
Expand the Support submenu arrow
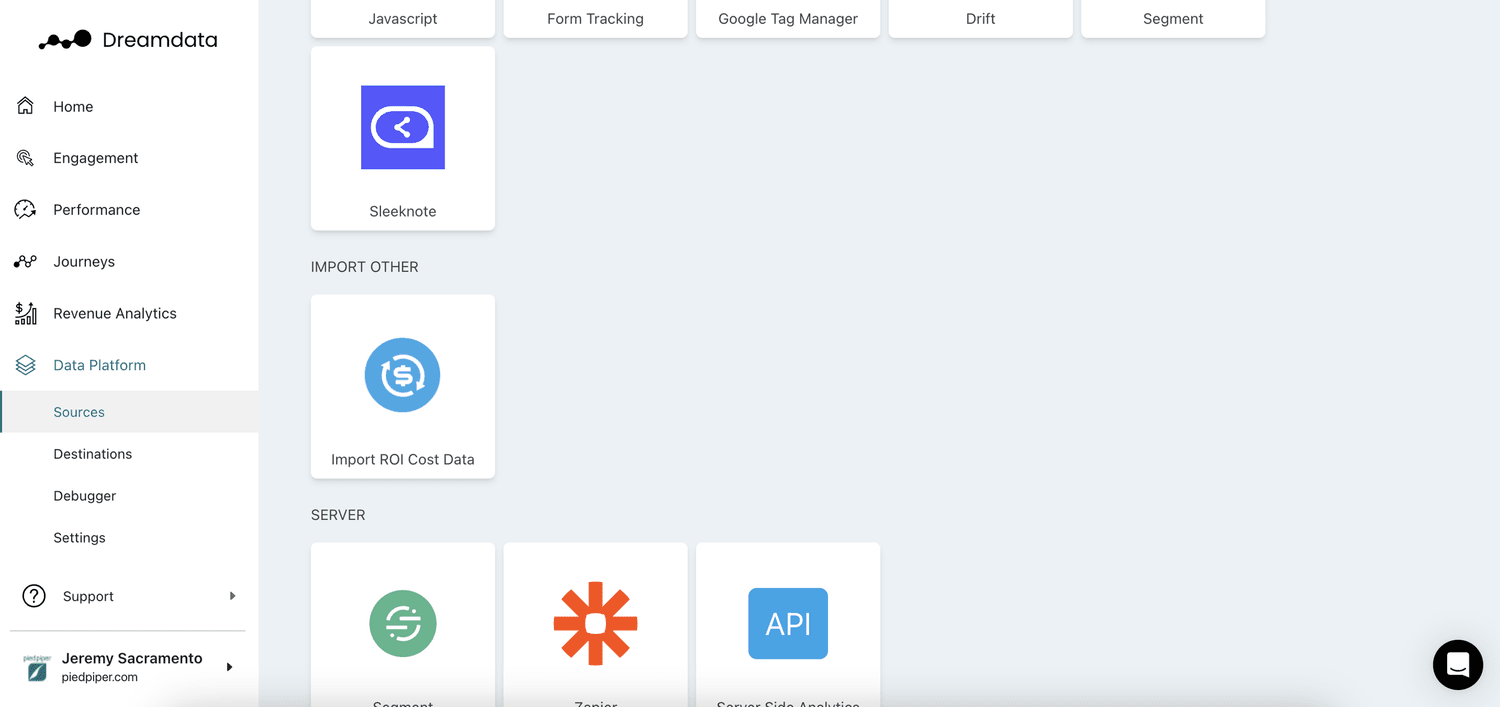point(232,596)
